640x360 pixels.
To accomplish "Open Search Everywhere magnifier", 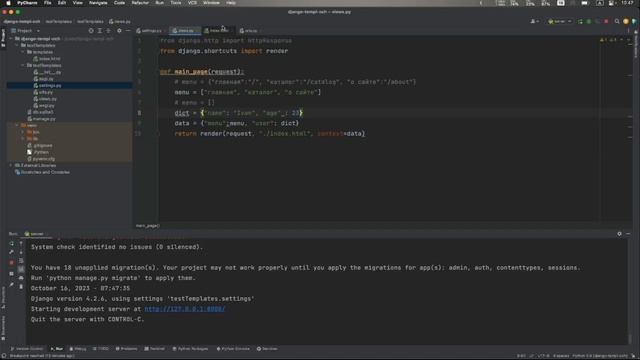I will (617, 21).
